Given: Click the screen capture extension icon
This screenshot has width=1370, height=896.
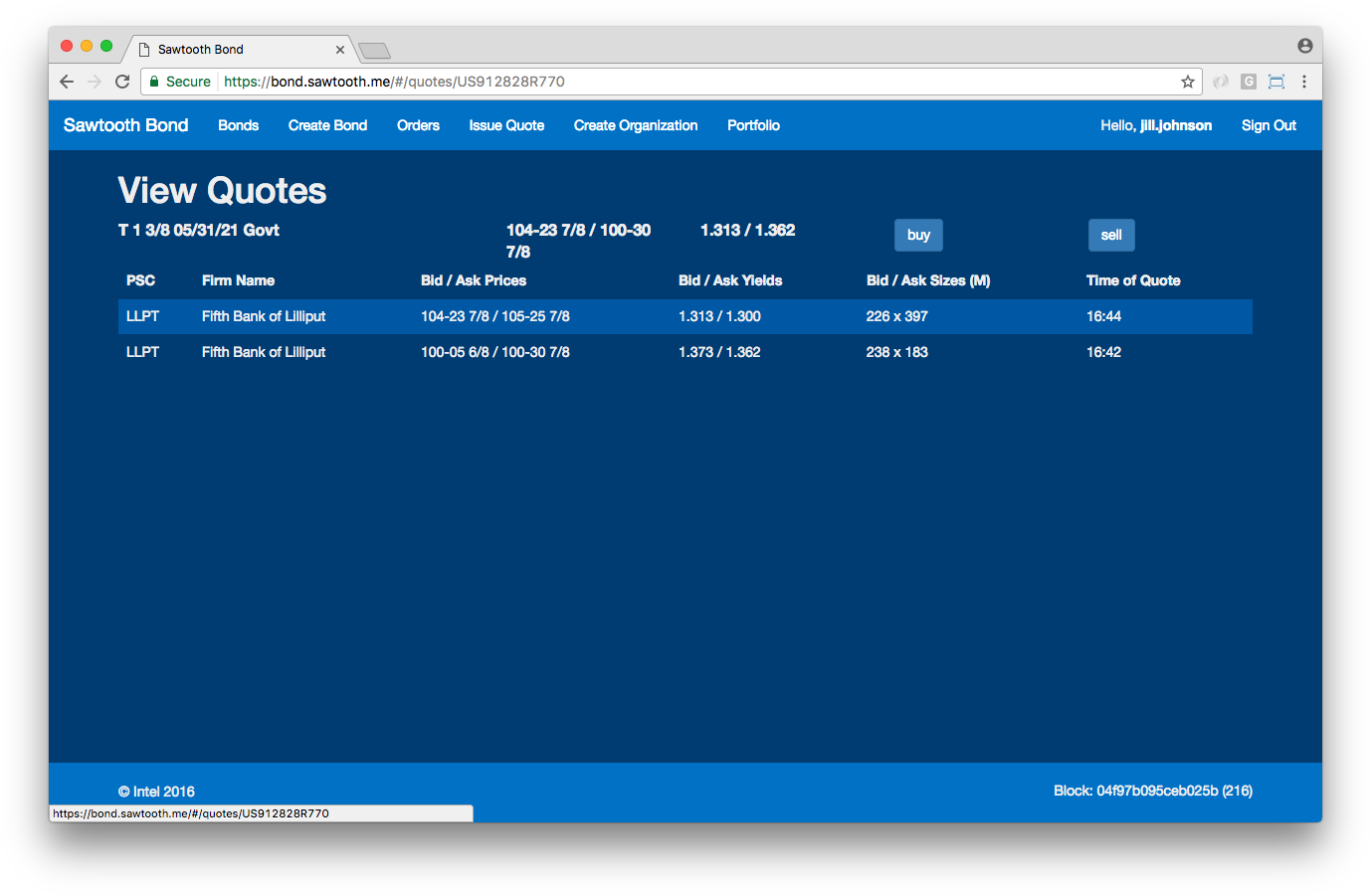Looking at the screenshot, I should point(1275,82).
